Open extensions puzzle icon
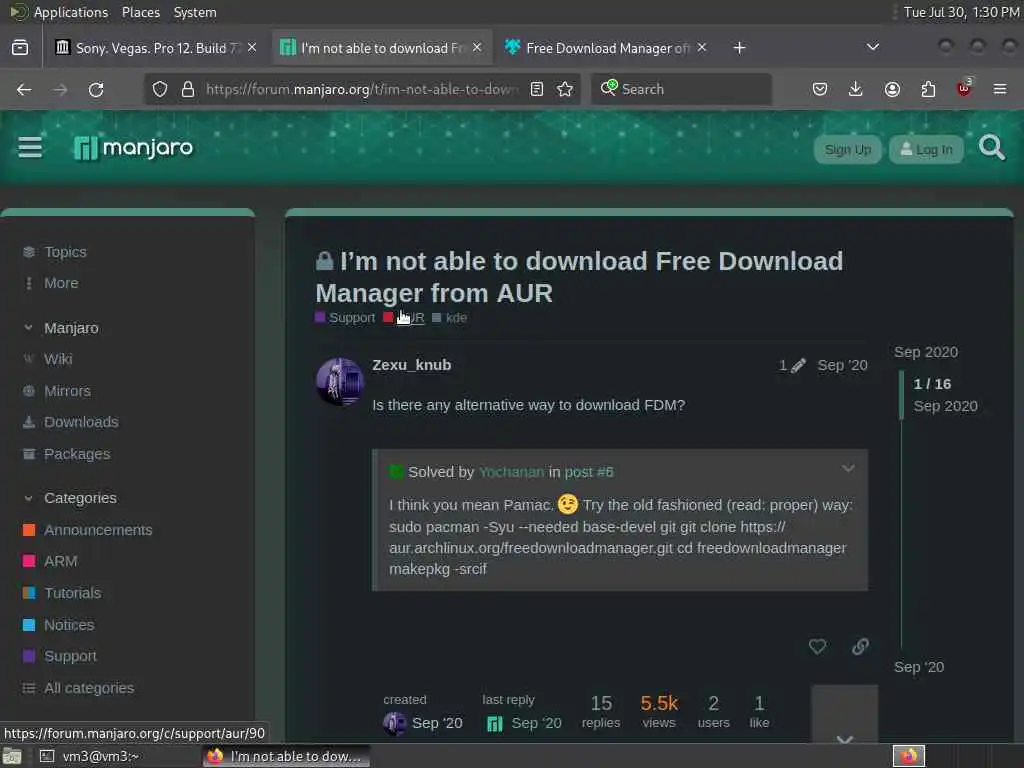 tap(928, 89)
